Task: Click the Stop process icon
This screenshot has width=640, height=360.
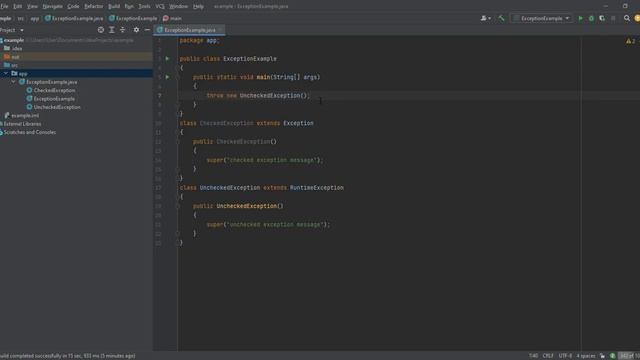Action: (x=613, y=18)
